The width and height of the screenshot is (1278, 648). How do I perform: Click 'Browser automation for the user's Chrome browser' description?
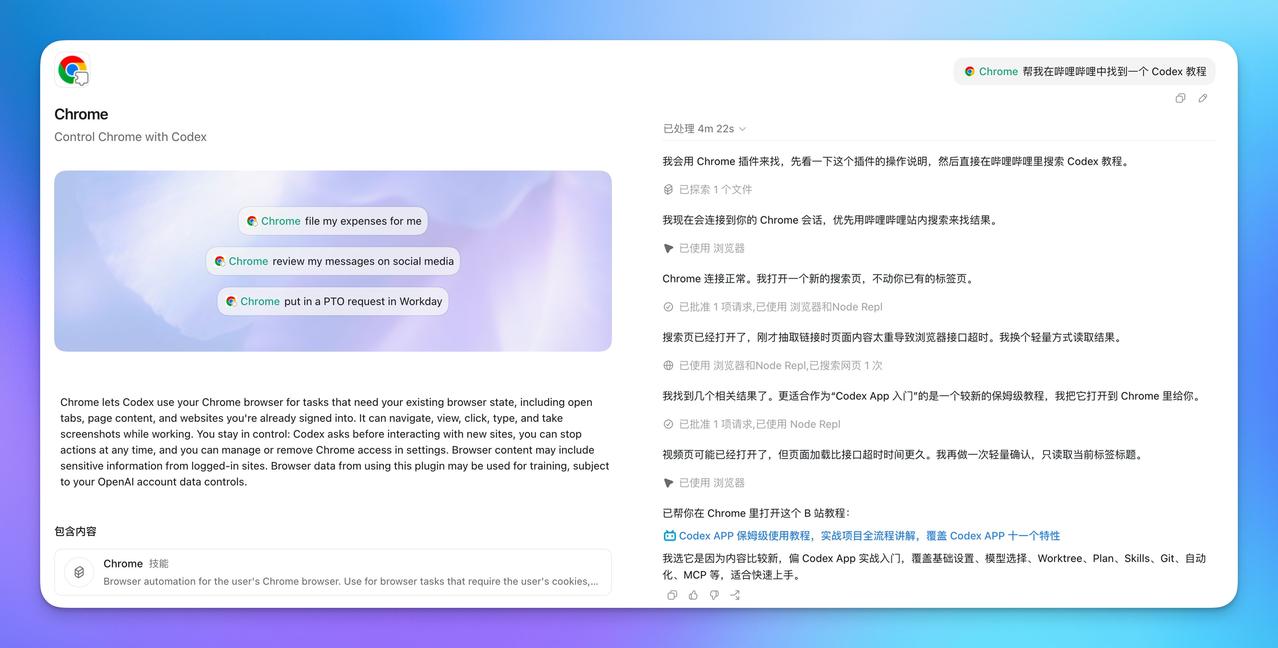351,581
